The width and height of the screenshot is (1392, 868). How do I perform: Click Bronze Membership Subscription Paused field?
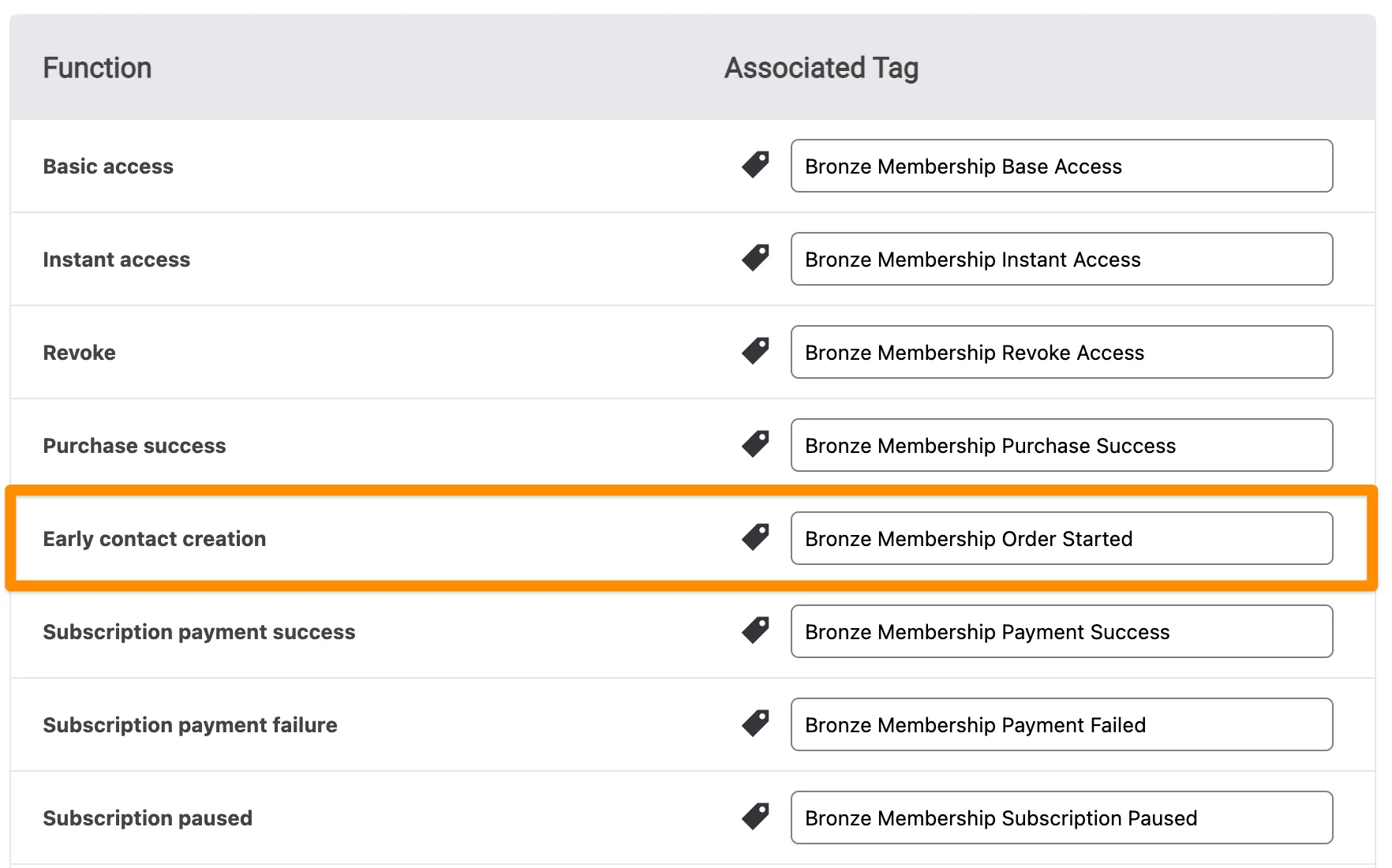[x=1061, y=817]
